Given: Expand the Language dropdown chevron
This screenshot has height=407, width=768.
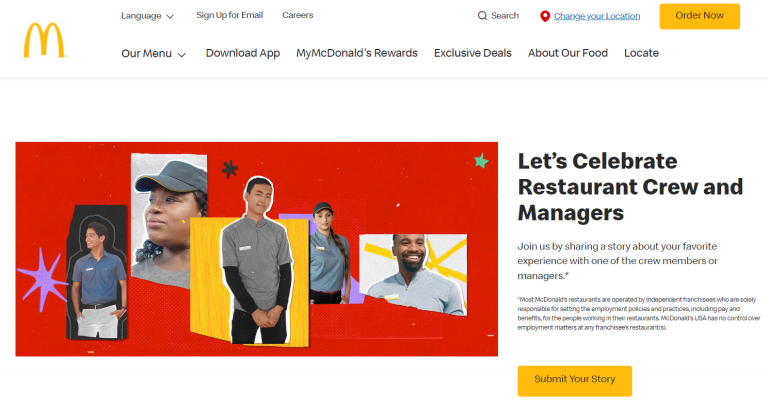Looking at the screenshot, I should [x=170, y=16].
